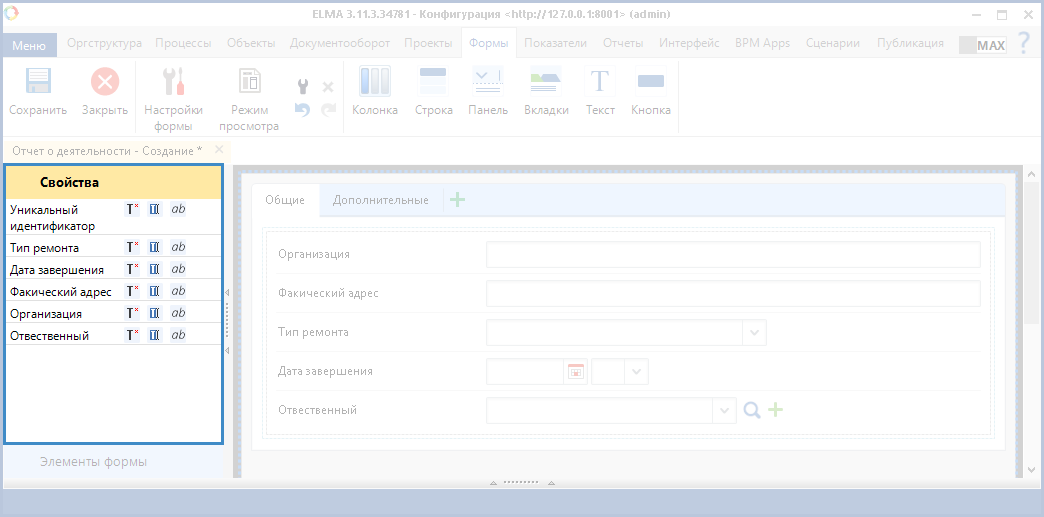Switch to preview mode (Режим просмотра)

point(249,82)
